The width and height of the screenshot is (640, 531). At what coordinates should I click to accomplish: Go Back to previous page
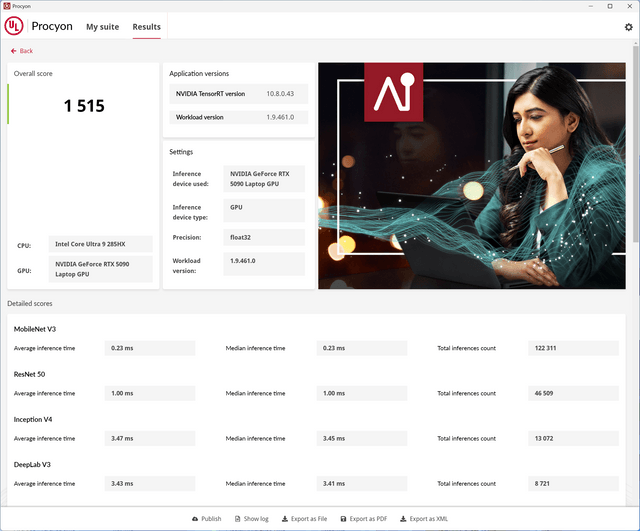point(22,51)
